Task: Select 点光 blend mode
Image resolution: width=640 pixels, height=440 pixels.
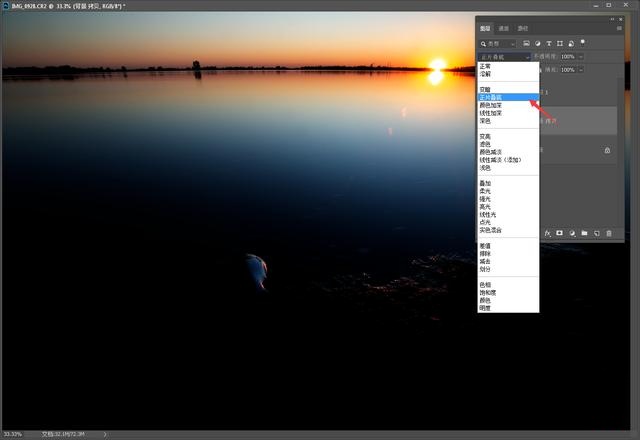Action: click(x=508, y=222)
